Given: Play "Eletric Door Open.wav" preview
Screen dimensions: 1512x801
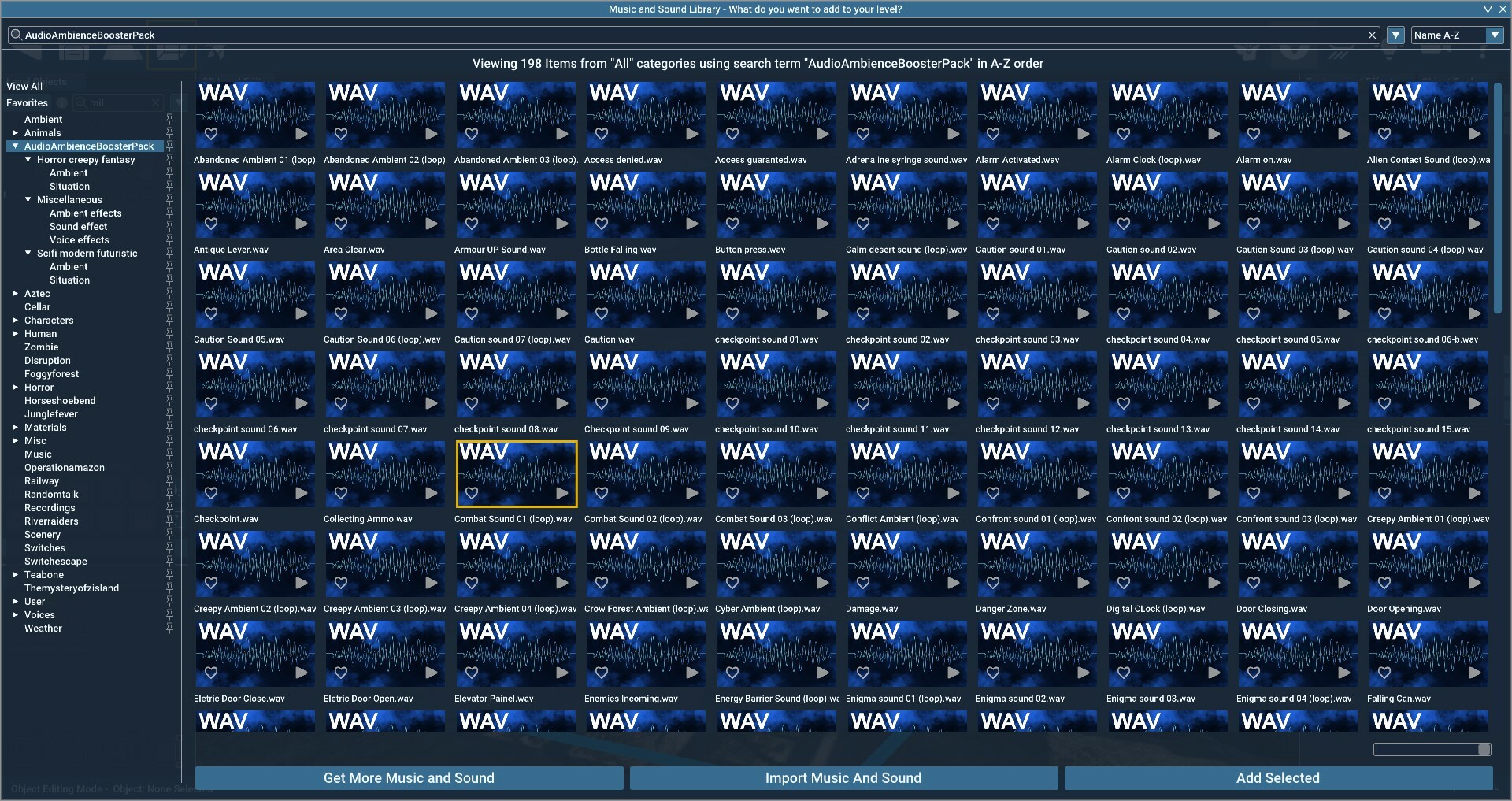Looking at the screenshot, I should (430, 673).
